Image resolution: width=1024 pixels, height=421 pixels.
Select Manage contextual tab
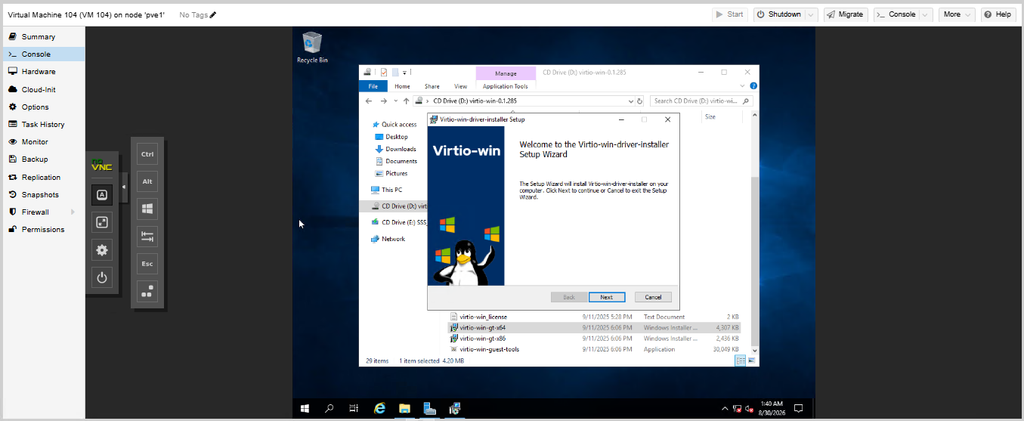tap(505, 74)
